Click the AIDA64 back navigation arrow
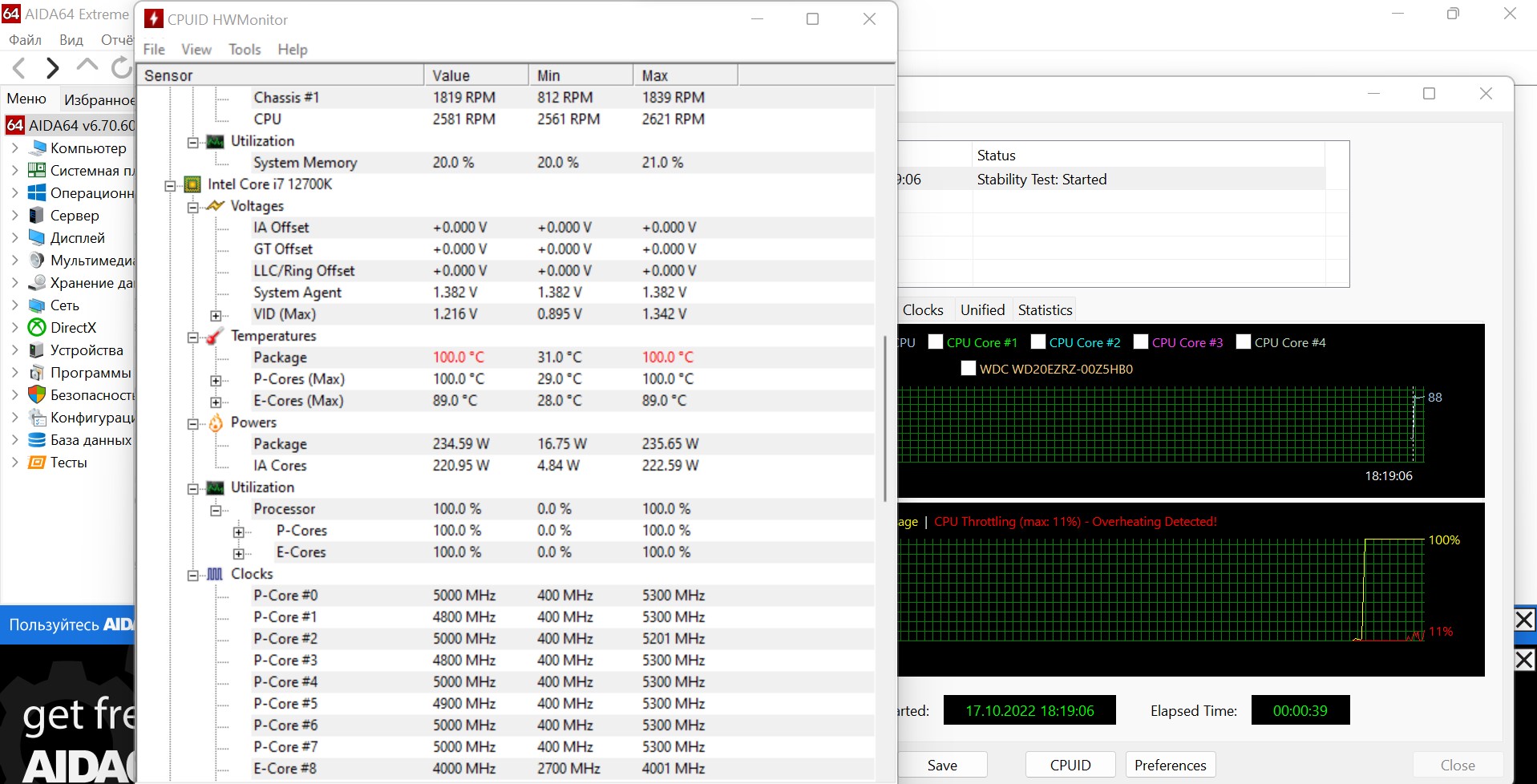The height and width of the screenshot is (784, 1537). (x=19, y=68)
